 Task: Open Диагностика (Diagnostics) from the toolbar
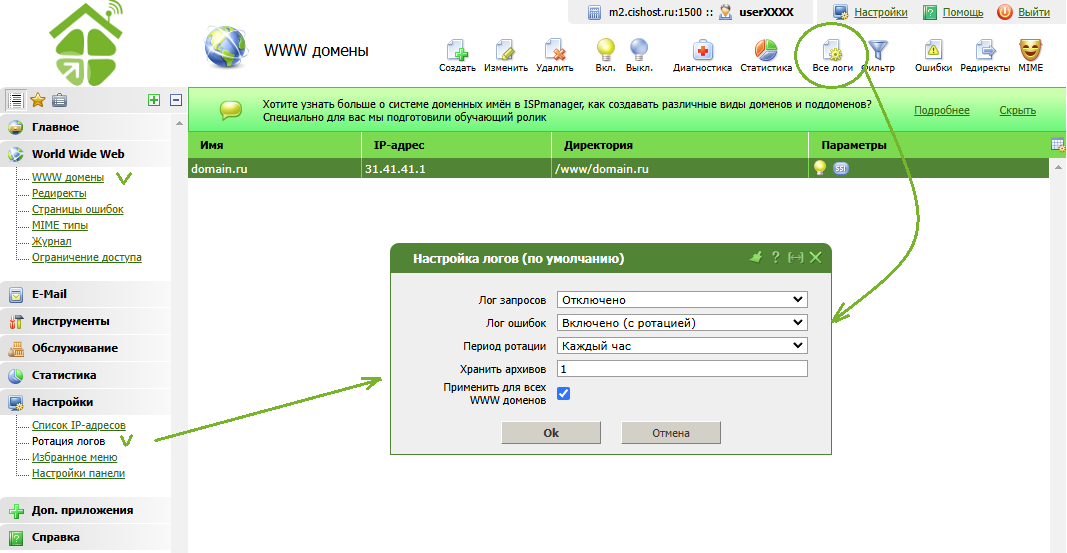[x=703, y=54]
